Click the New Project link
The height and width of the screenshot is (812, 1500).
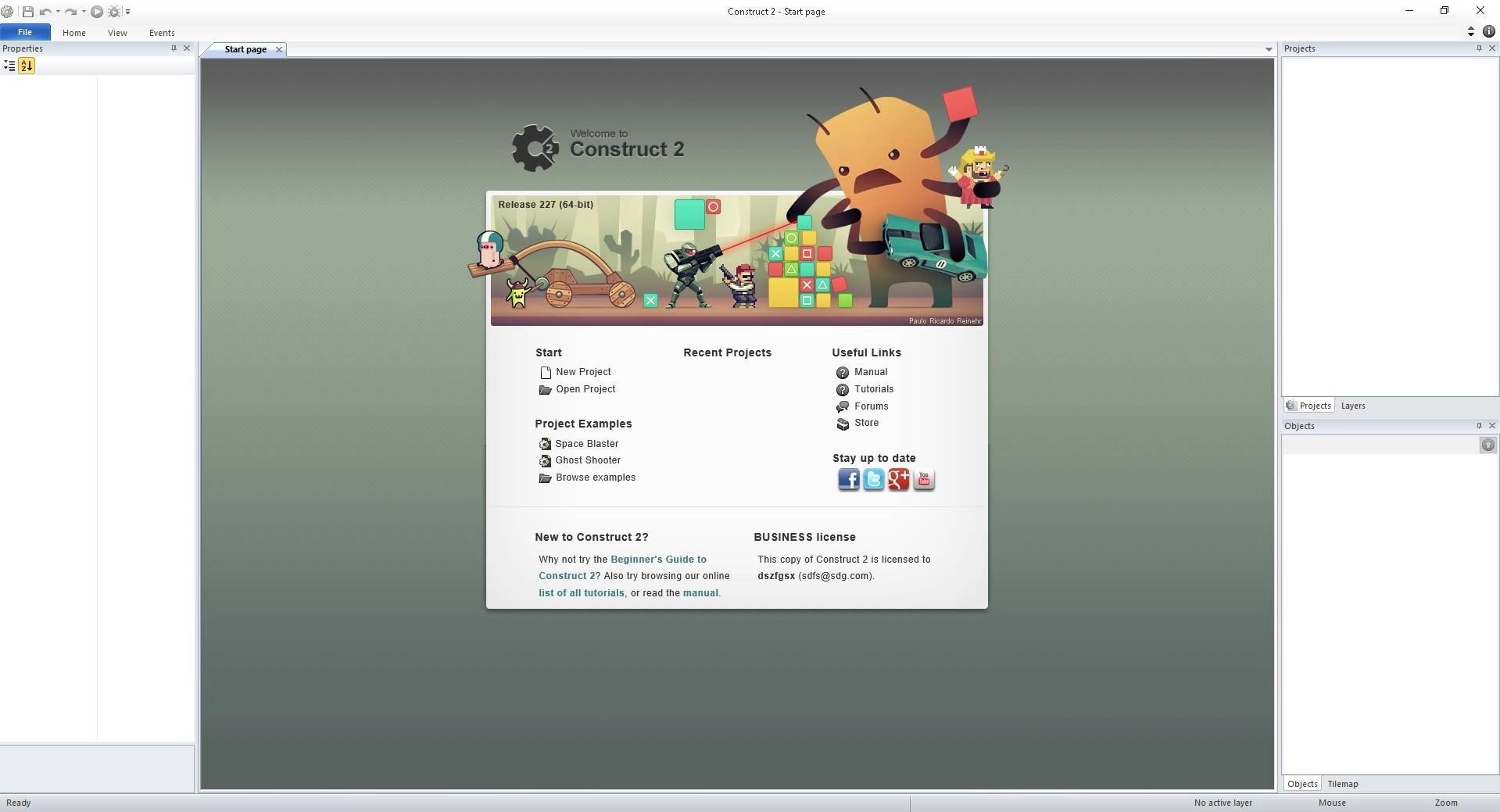(584, 372)
